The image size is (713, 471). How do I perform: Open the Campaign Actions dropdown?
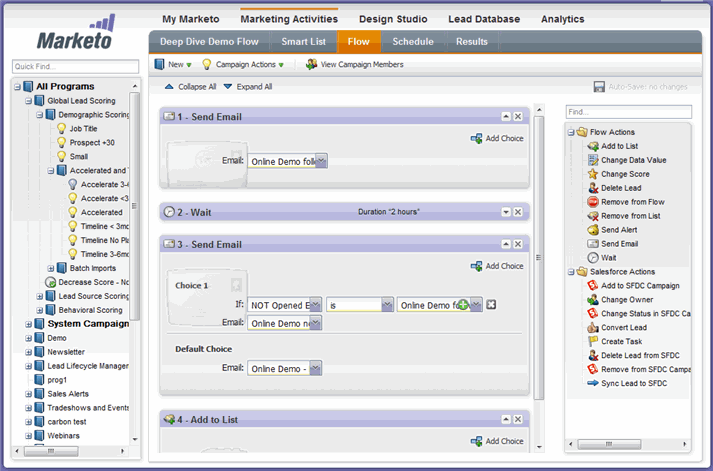pos(245,64)
